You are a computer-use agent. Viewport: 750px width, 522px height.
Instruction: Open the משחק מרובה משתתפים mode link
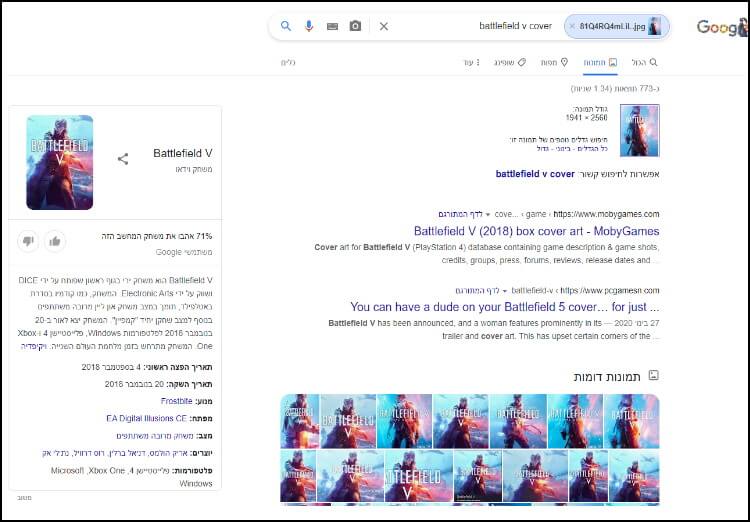[155, 436]
